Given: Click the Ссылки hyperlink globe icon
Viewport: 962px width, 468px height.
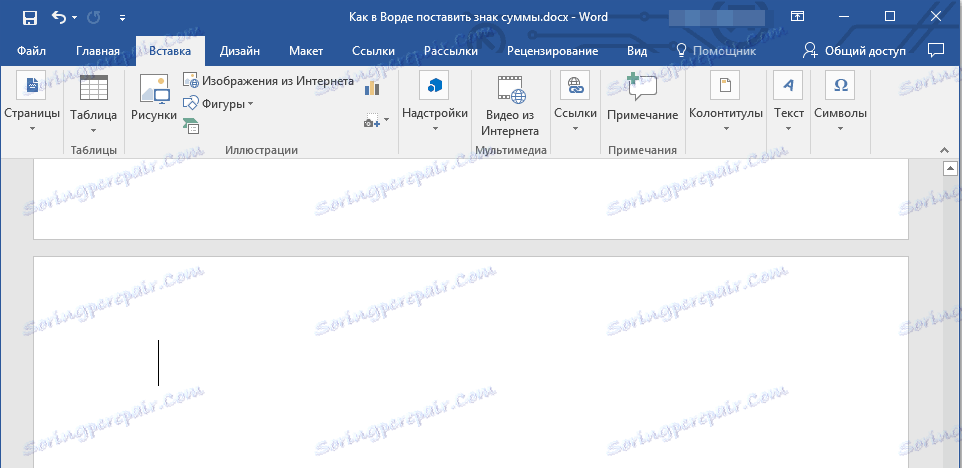Looking at the screenshot, I should 575,85.
